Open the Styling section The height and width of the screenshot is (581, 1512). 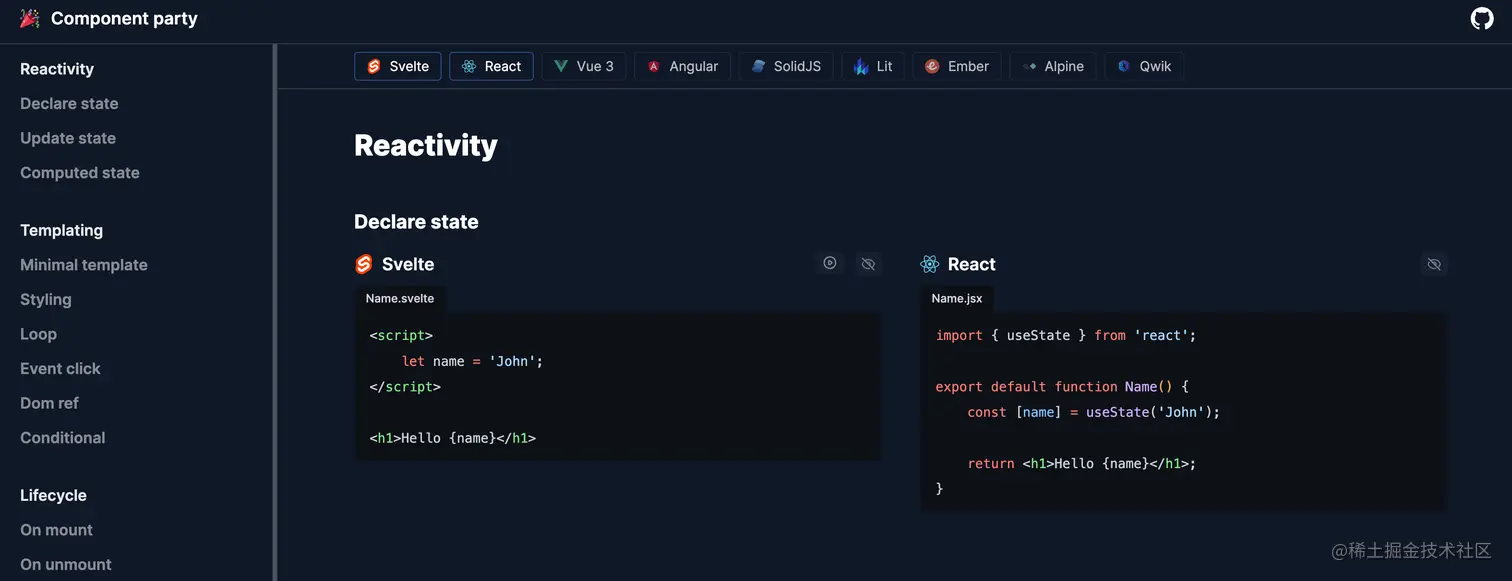coord(46,299)
